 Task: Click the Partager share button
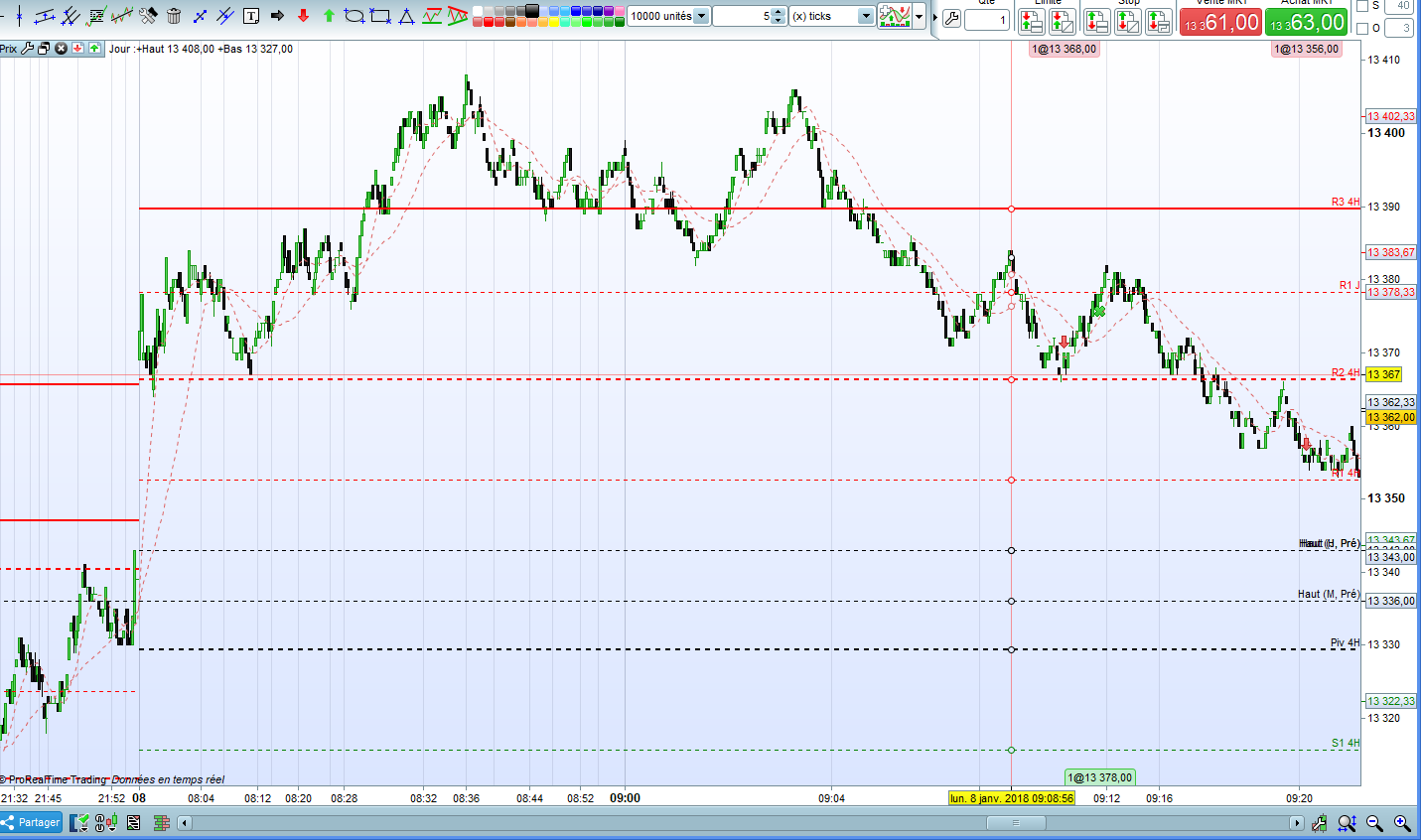pos(32,822)
